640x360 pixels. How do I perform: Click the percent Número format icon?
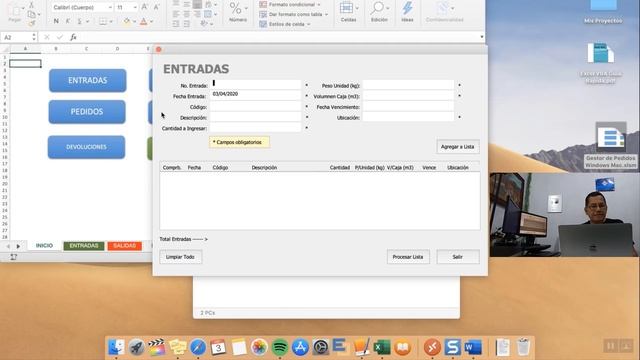[236, 8]
